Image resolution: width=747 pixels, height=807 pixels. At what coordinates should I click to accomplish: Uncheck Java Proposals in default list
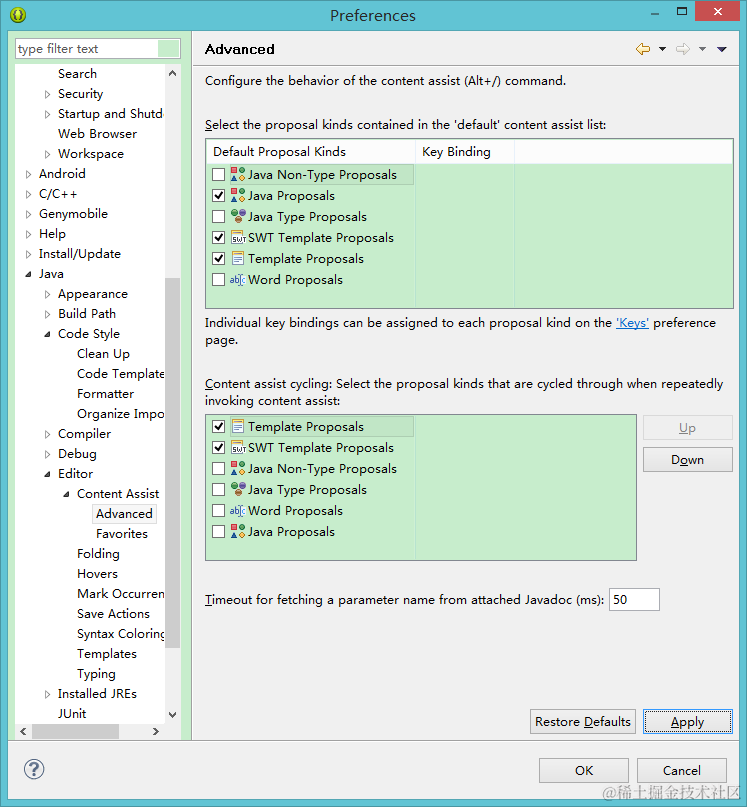(218, 196)
